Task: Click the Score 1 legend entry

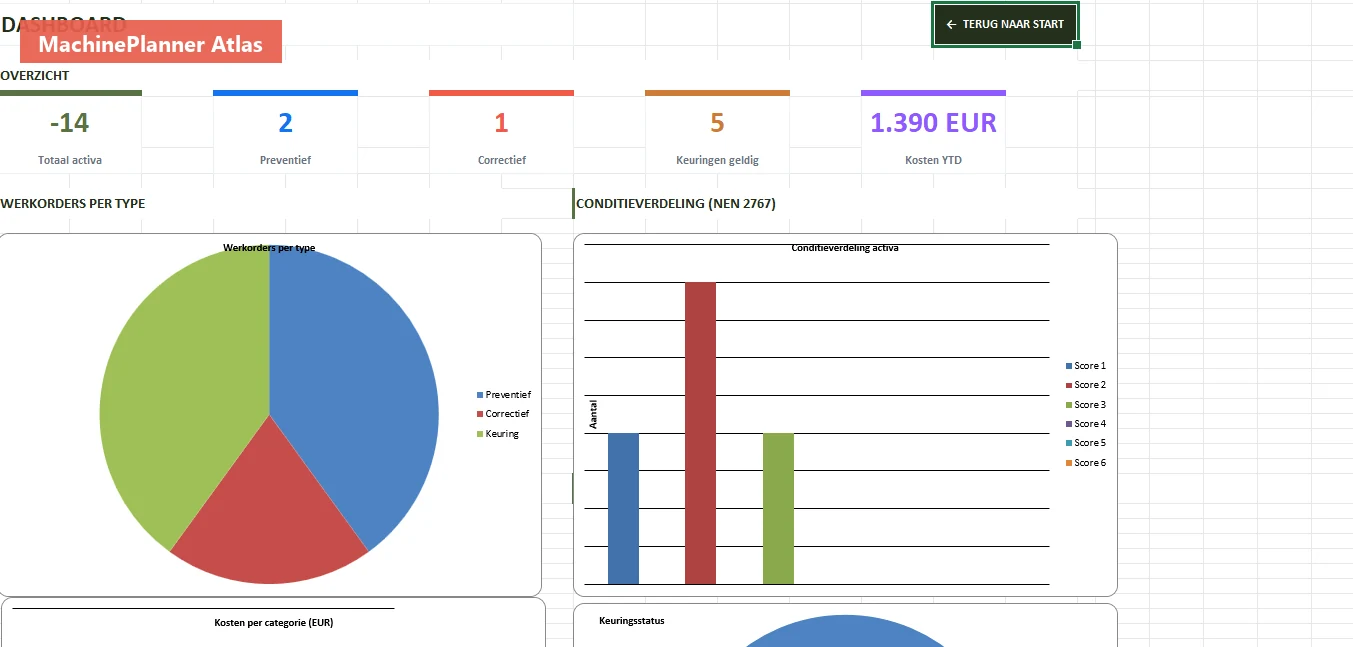Action: pyautogui.click(x=1086, y=366)
